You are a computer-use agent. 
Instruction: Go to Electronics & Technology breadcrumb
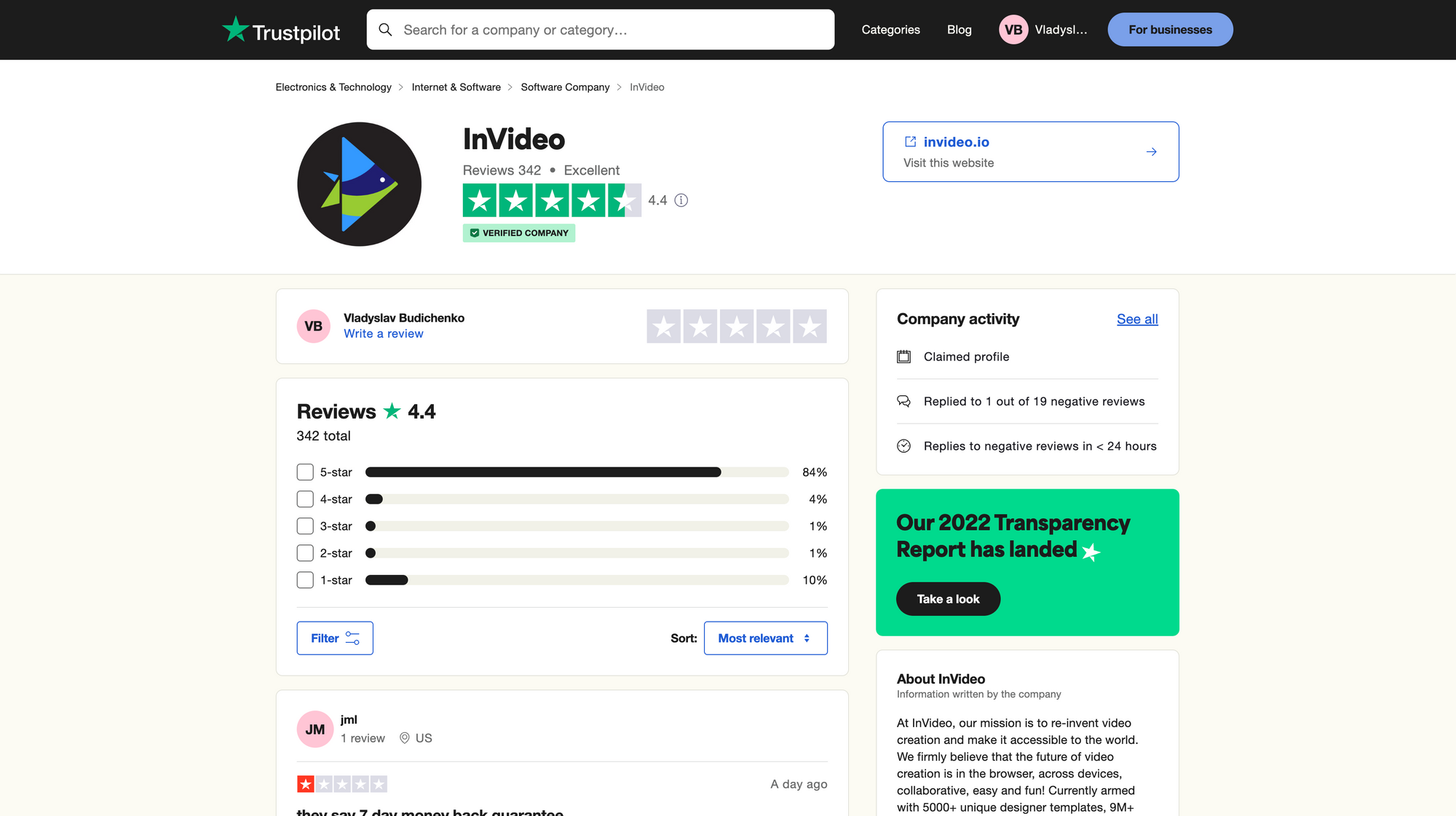(x=333, y=87)
